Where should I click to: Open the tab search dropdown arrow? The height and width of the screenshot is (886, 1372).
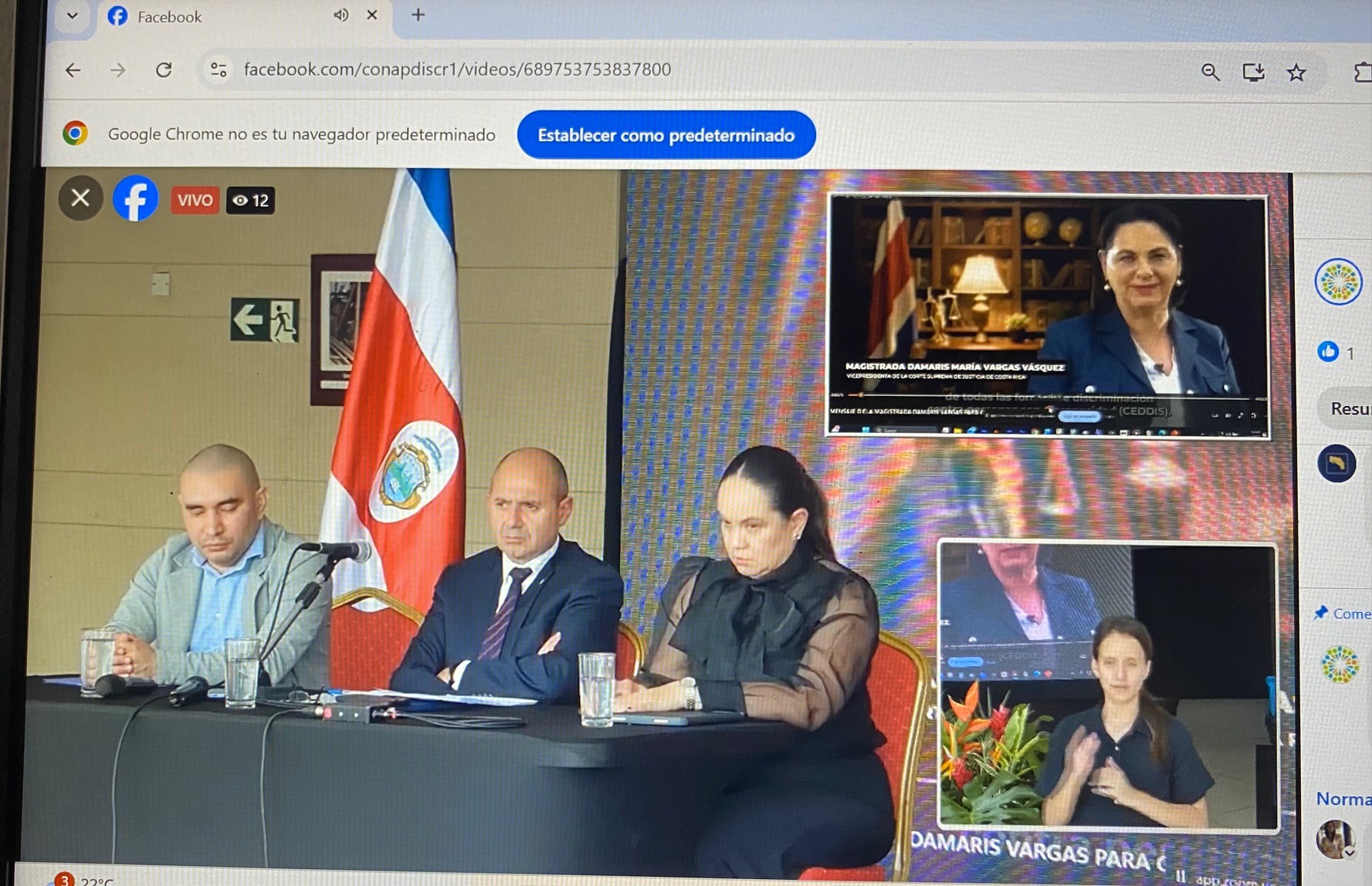(x=71, y=15)
